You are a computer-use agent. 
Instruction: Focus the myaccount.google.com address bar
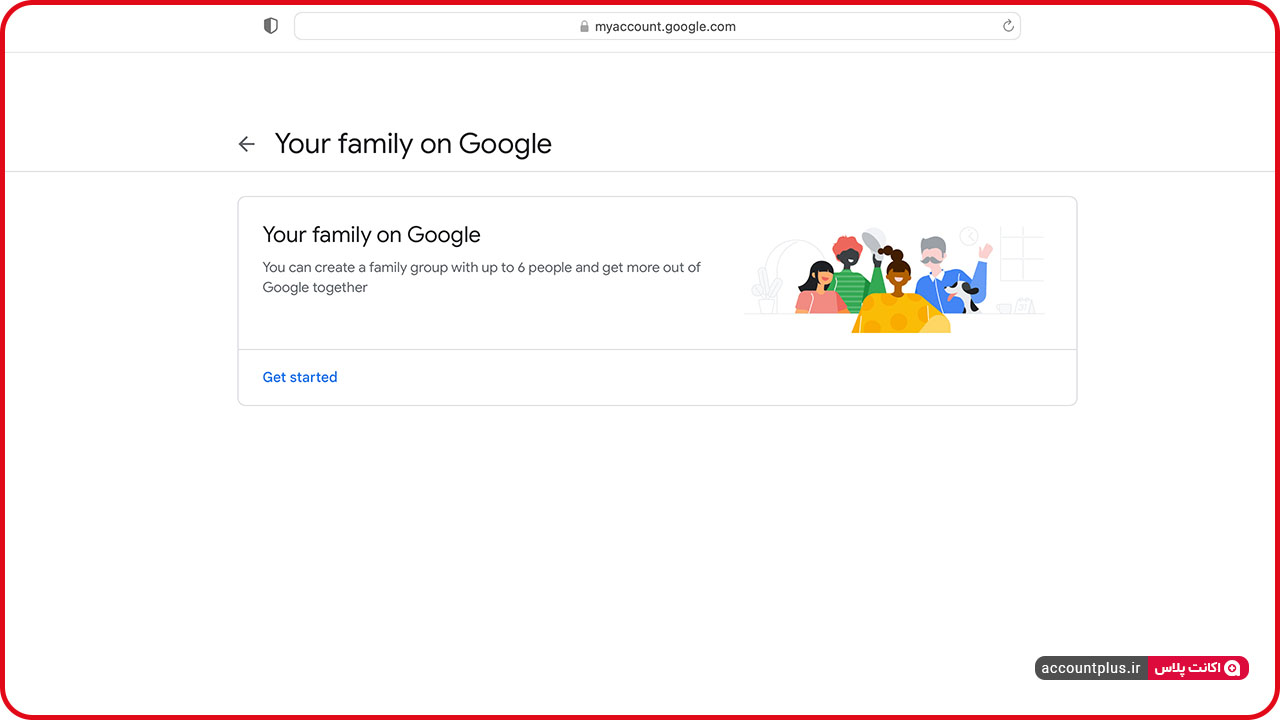click(x=657, y=26)
